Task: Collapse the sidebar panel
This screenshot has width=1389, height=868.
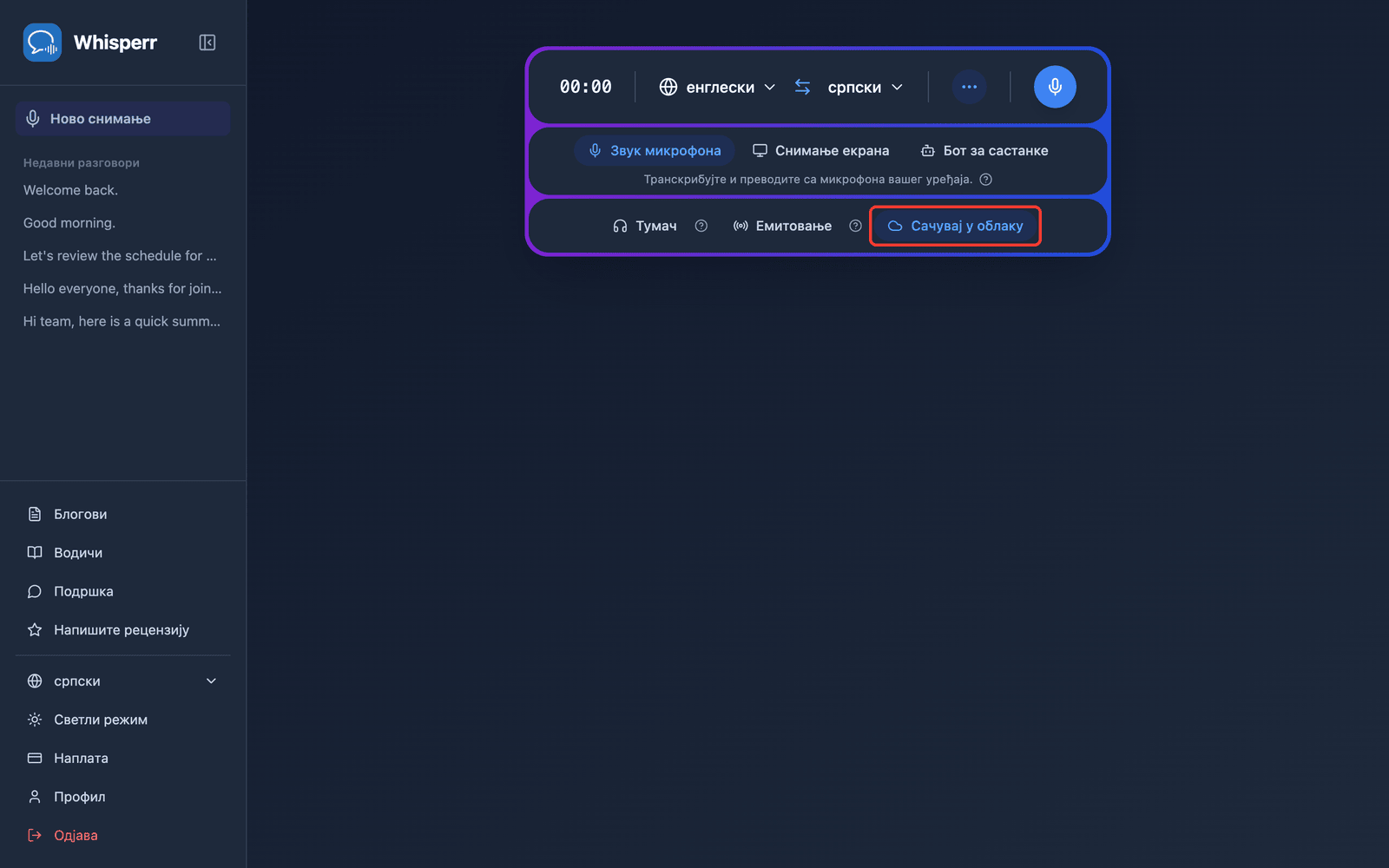Action: pyautogui.click(x=207, y=43)
